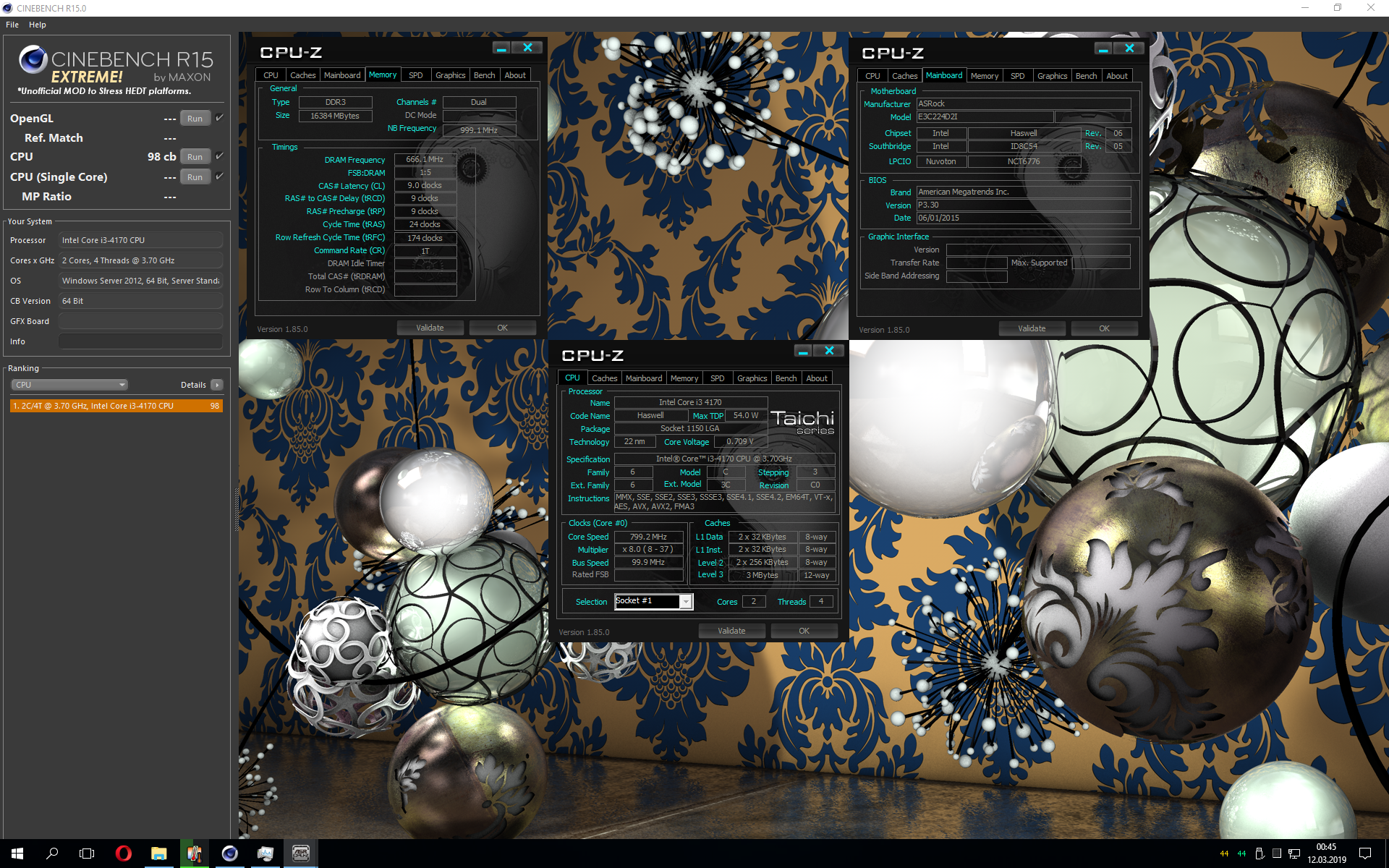Open the Windows Start menu
This screenshot has height=868, width=1389.
(x=17, y=854)
